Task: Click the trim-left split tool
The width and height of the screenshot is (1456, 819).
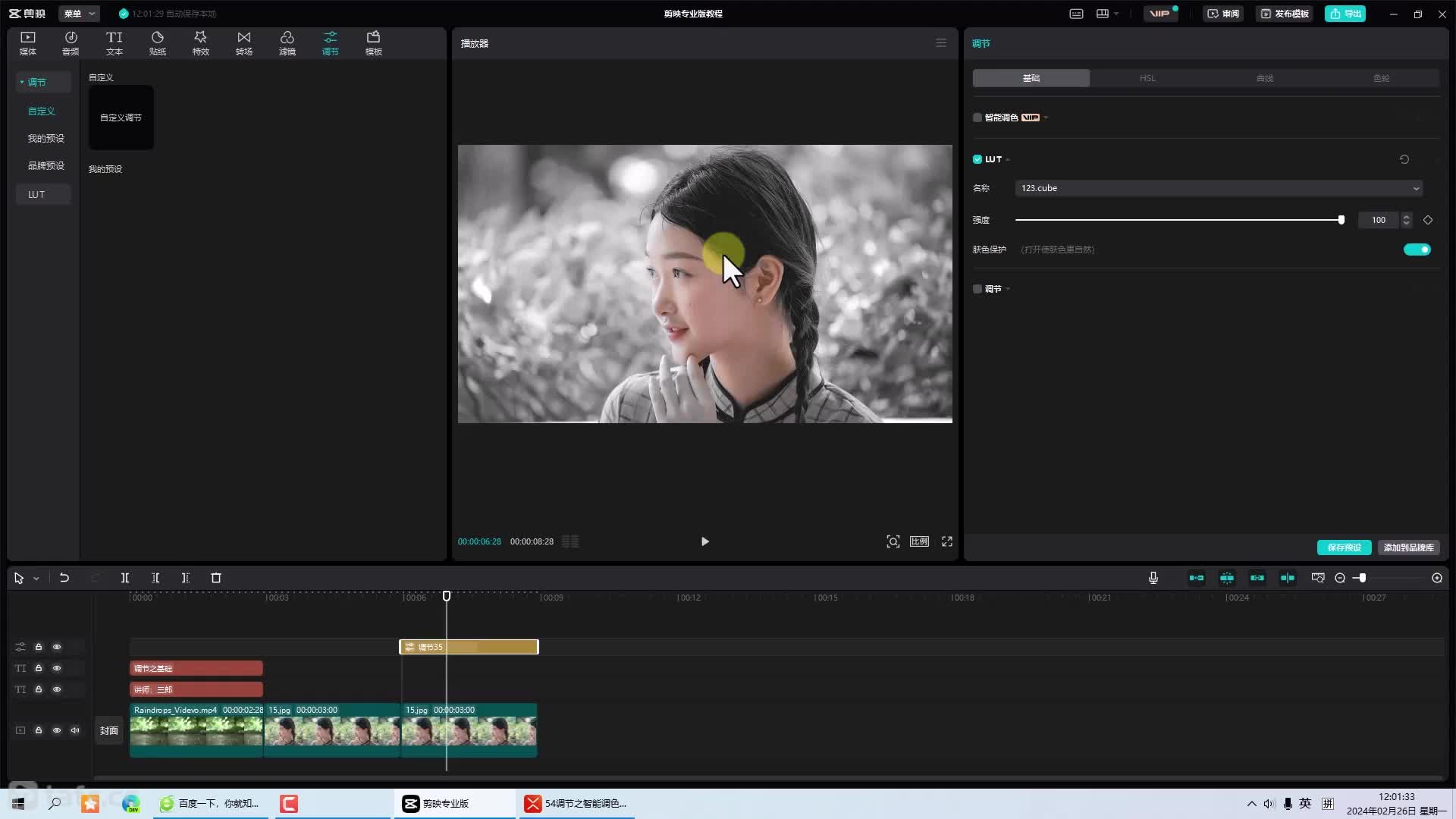Action: click(x=155, y=578)
